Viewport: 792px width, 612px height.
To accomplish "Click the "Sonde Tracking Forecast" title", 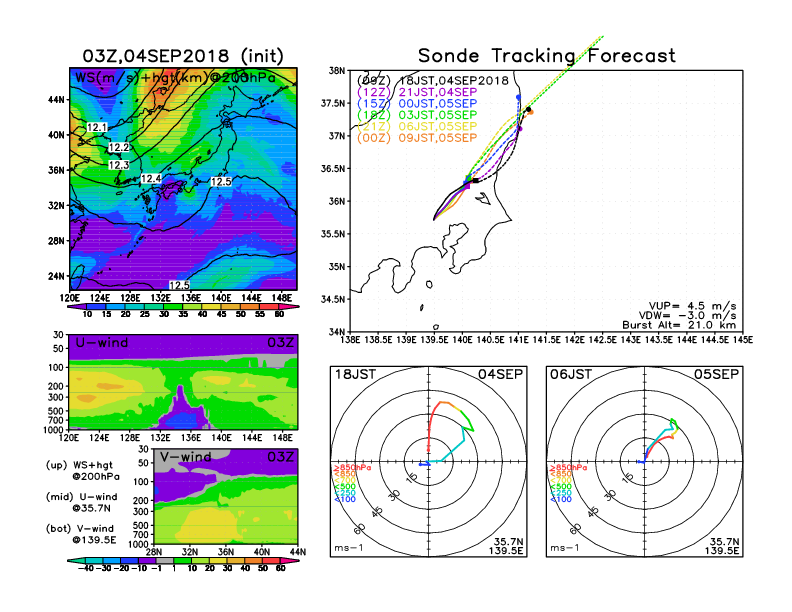I will [x=547, y=56].
